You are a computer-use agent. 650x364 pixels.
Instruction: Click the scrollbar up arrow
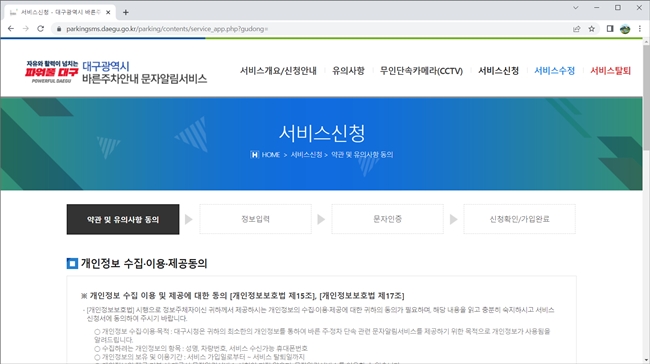[x=646, y=42]
